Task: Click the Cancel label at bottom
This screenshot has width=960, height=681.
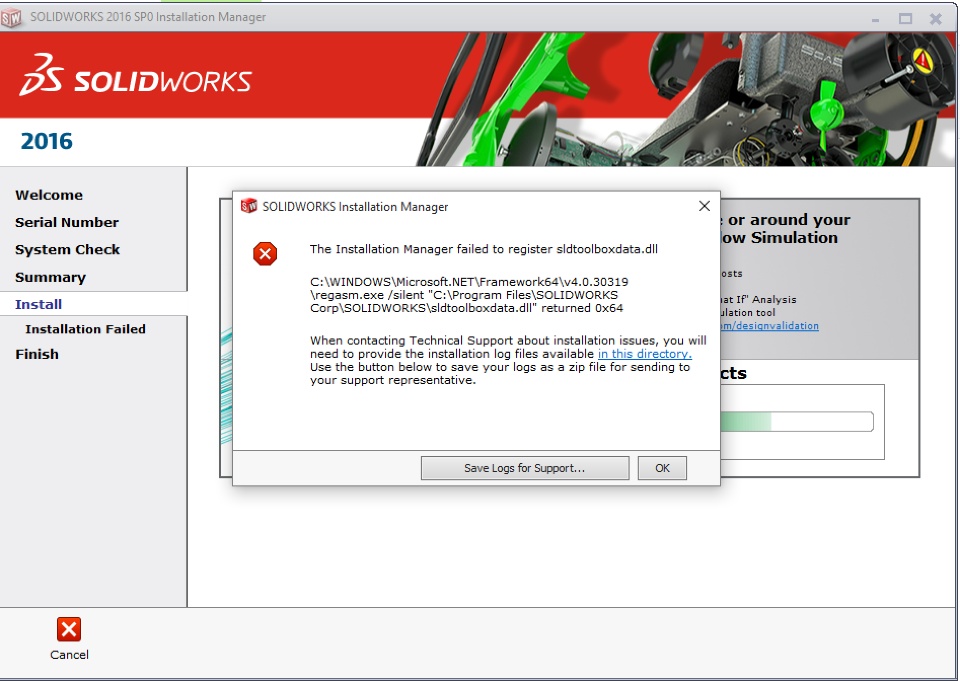Action: (69, 655)
